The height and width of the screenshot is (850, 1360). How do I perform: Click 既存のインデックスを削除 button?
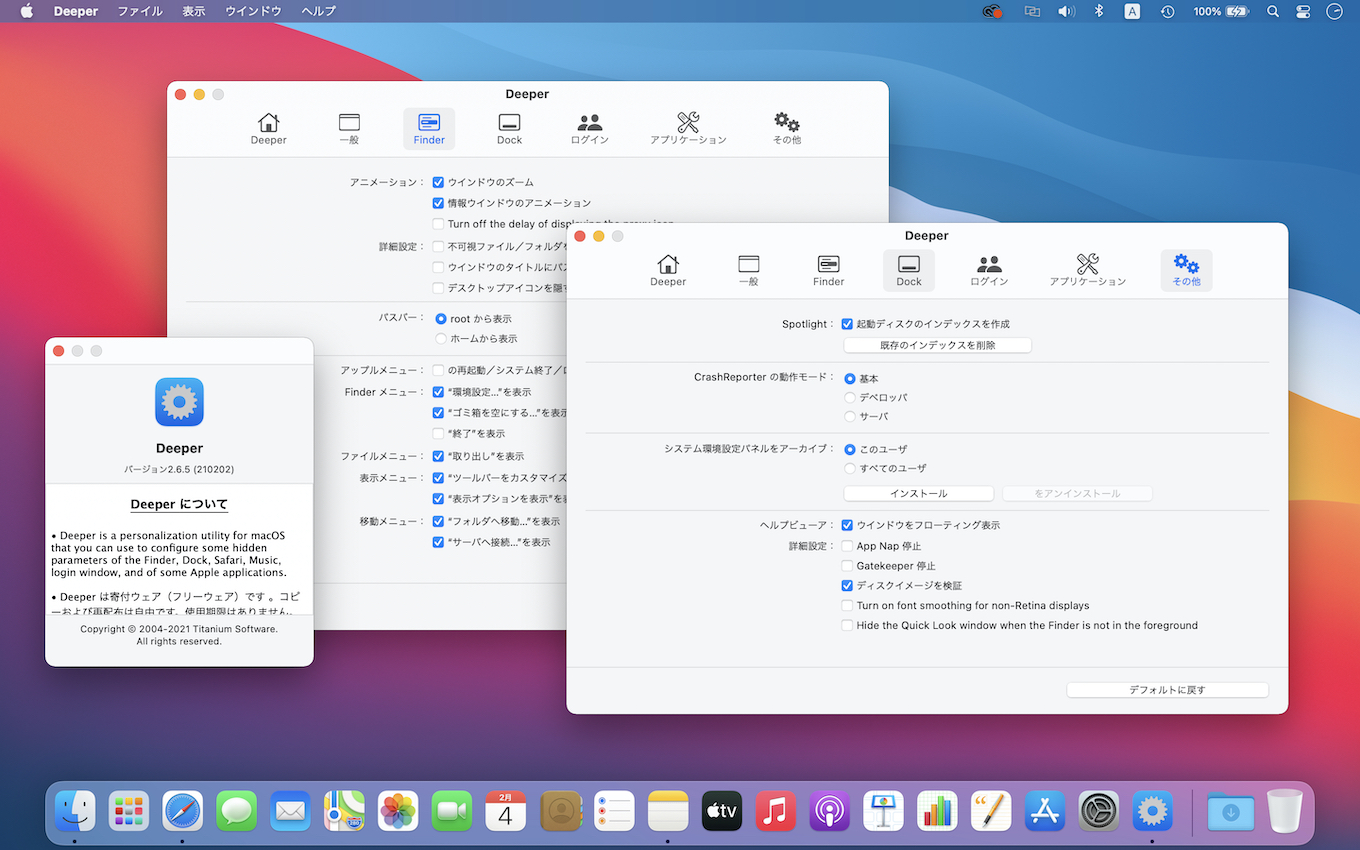pyautogui.click(x=937, y=345)
